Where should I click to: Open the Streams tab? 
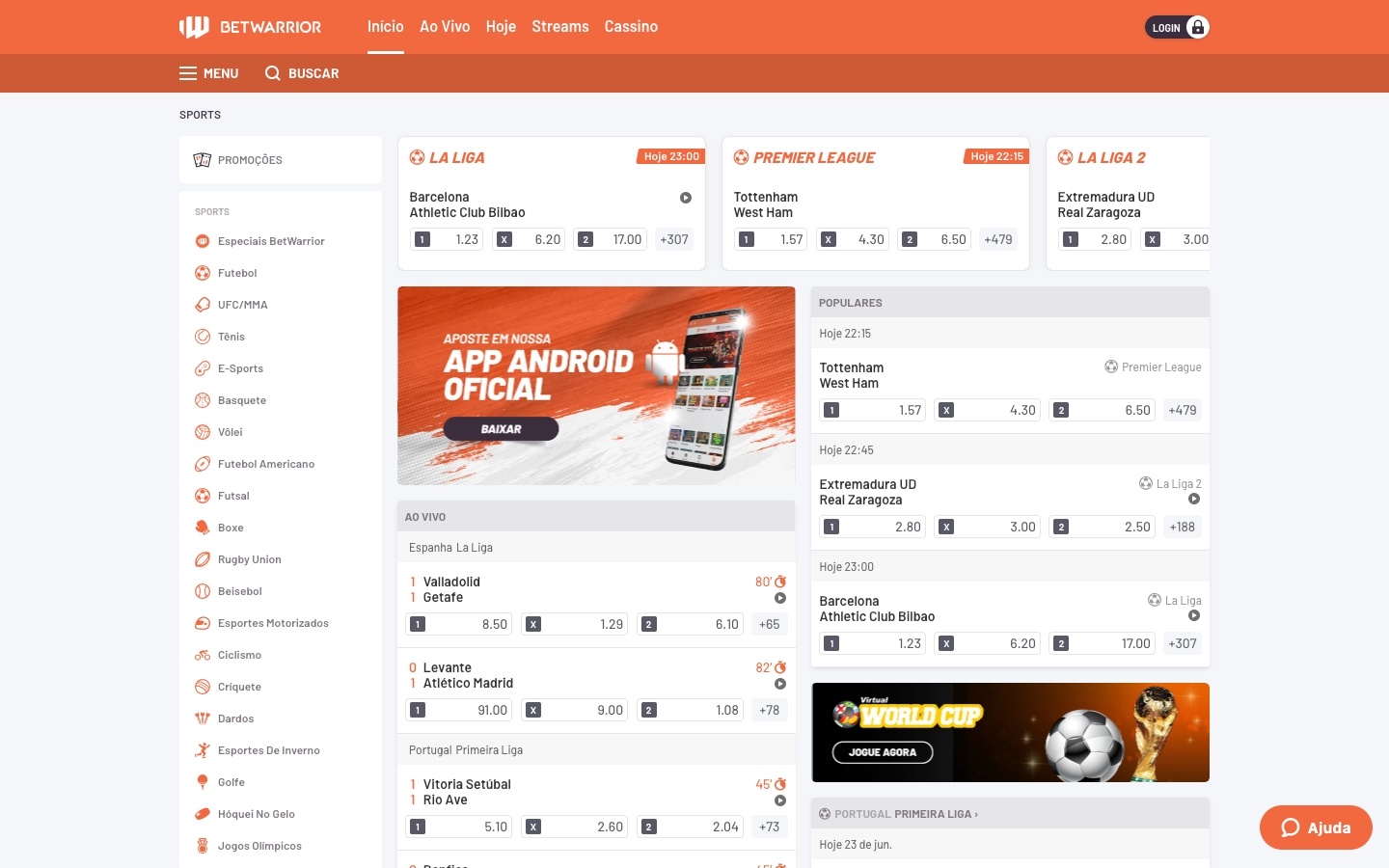point(560,27)
